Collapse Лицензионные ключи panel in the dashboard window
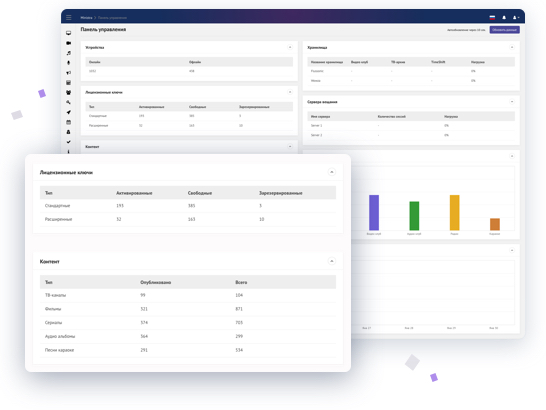The image size is (546, 410). (290, 92)
